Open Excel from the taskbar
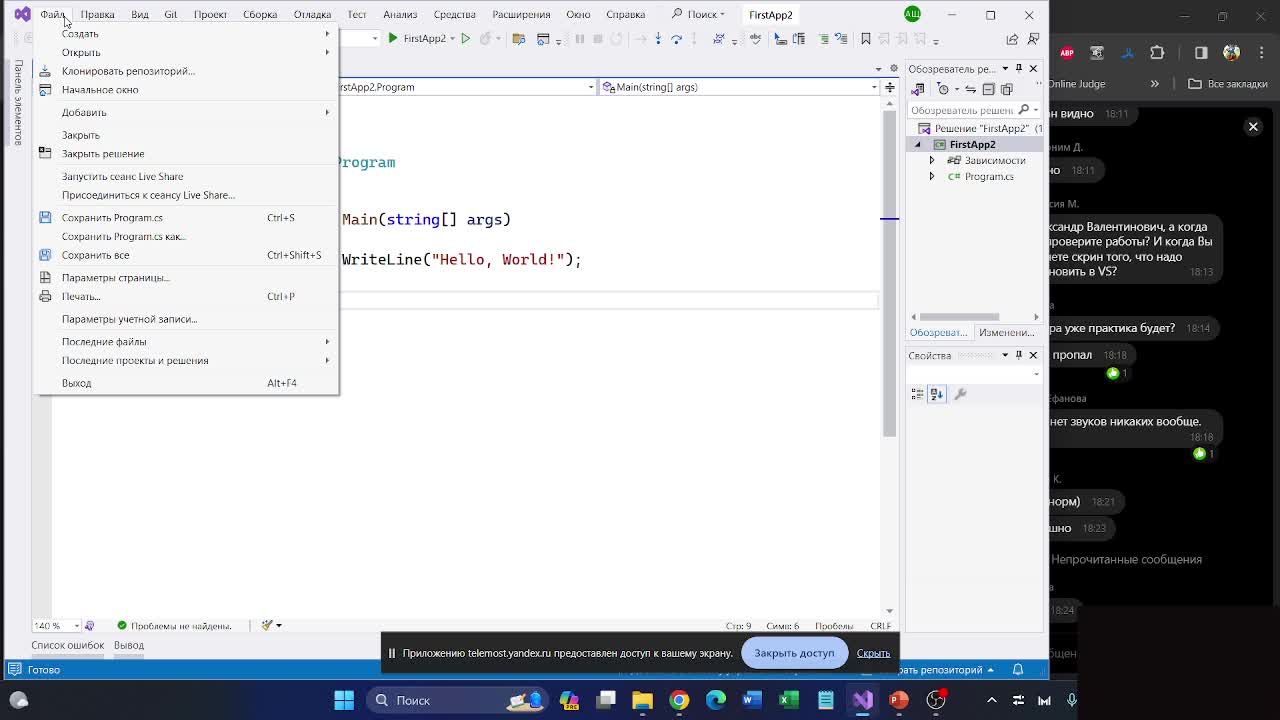 tap(789, 700)
